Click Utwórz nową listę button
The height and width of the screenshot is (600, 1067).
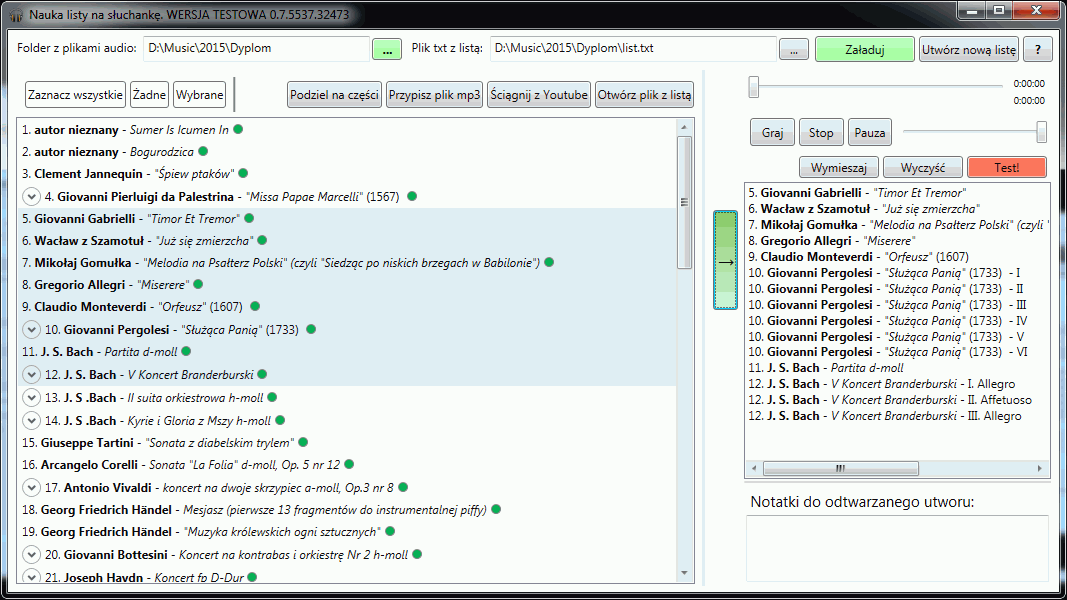point(969,49)
